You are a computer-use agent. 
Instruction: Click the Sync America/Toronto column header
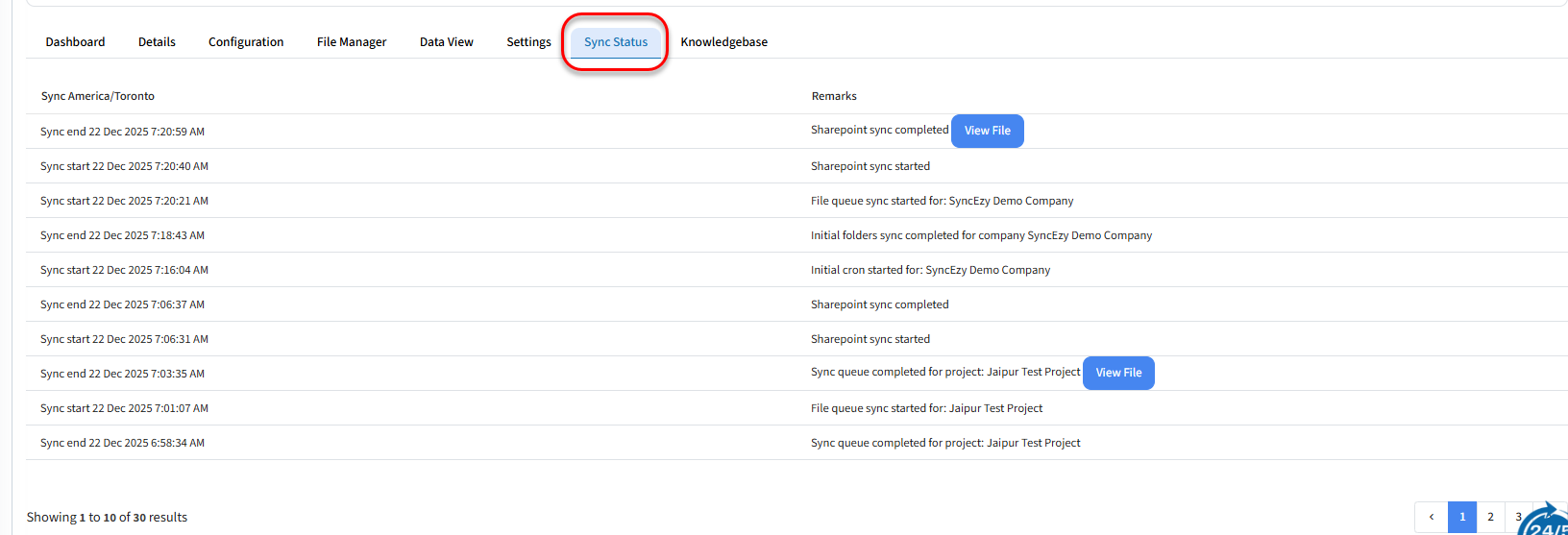pyautogui.click(x=97, y=96)
